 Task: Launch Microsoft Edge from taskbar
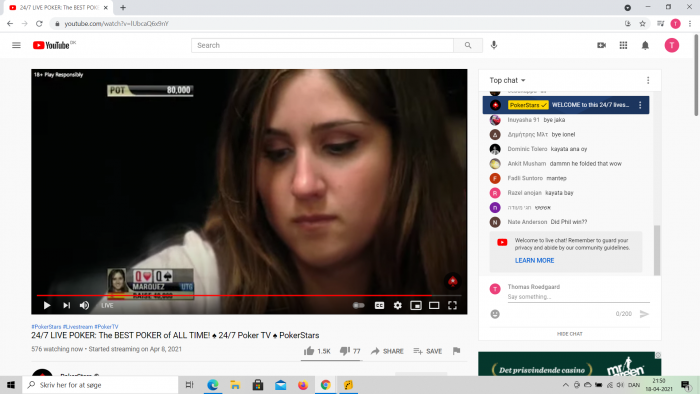212,385
